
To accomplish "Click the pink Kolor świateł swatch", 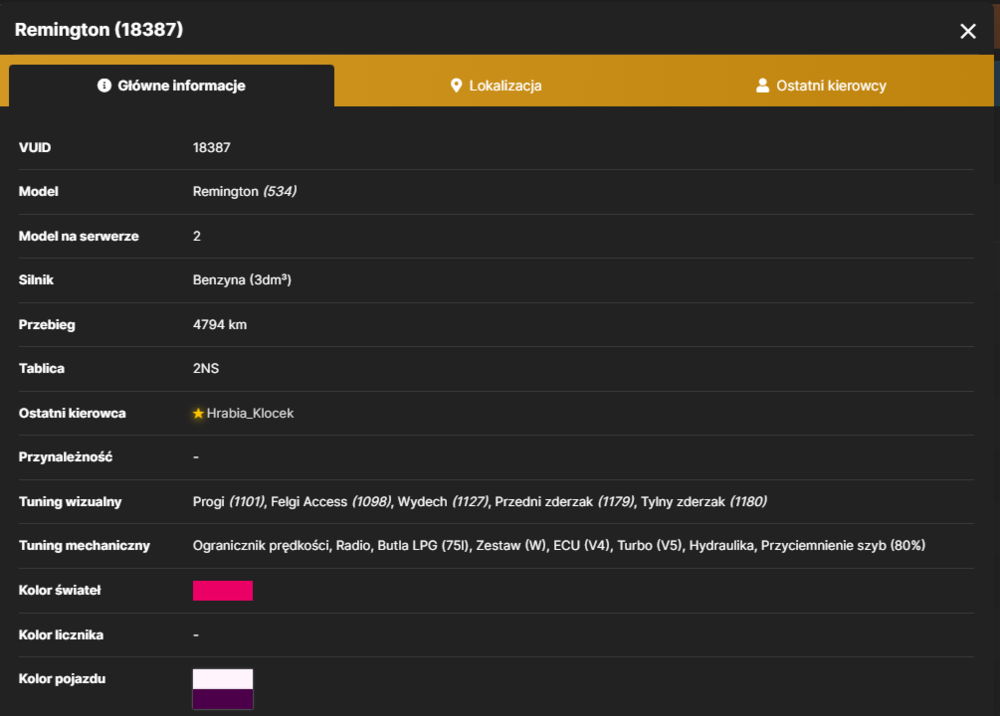I will pos(223,590).
